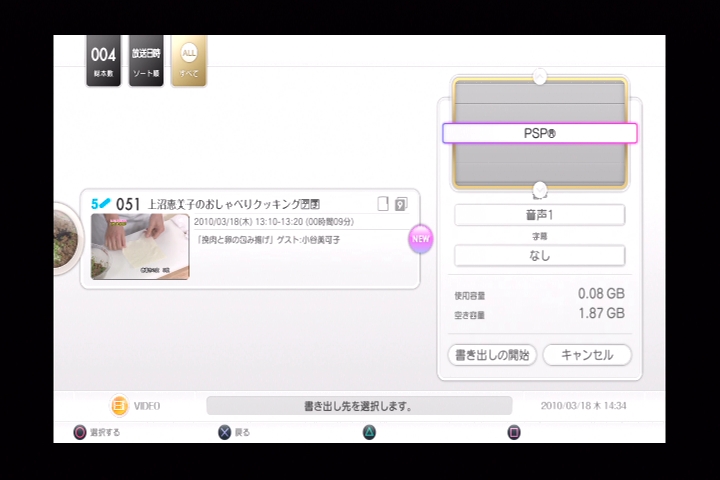720x480 pixels.
Task: Click the square button hint icon
Action: [514, 432]
